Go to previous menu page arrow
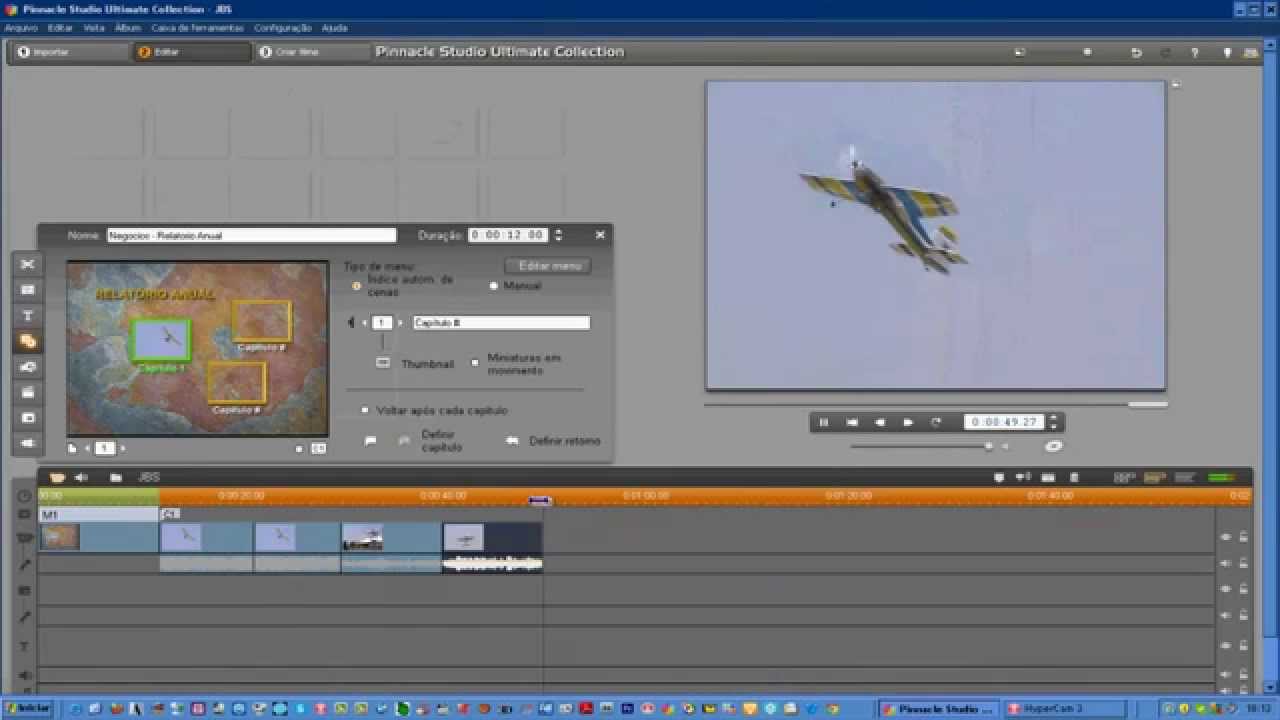Image resolution: width=1280 pixels, height=720 pixels. (87, 449)
